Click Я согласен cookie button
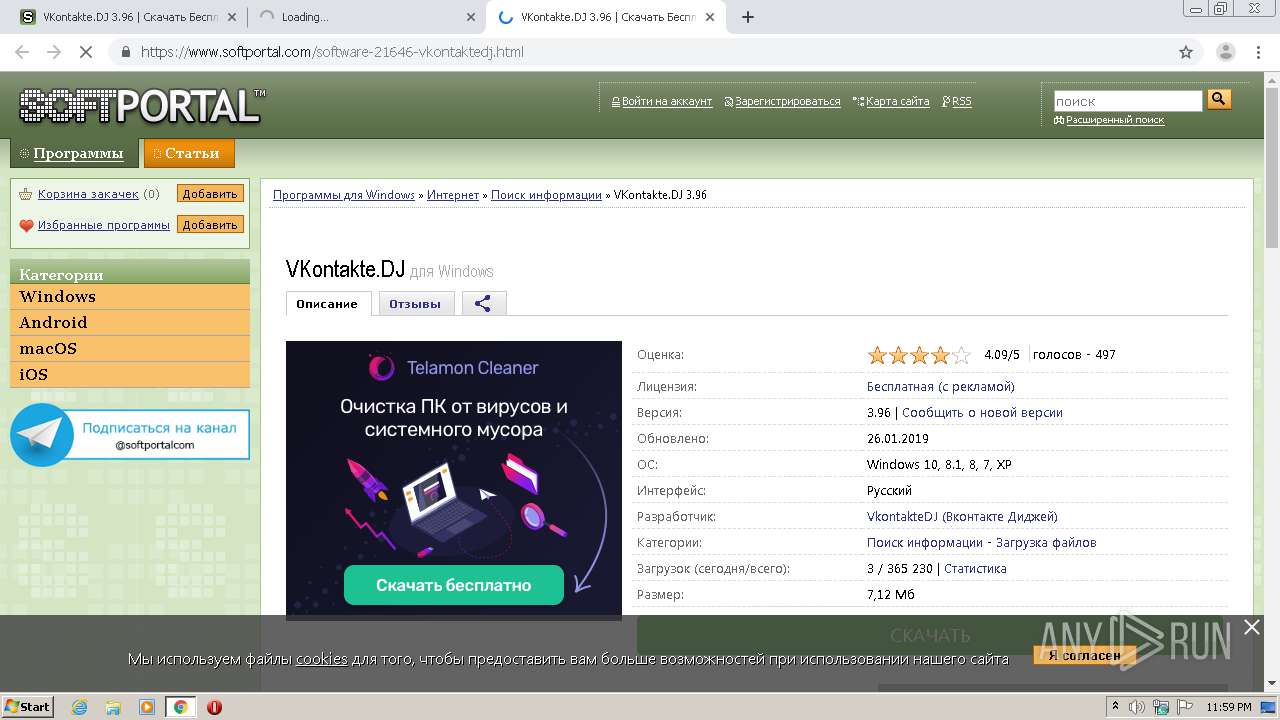Viewport: 1280px width, 720px height. tap(1085, 655)
